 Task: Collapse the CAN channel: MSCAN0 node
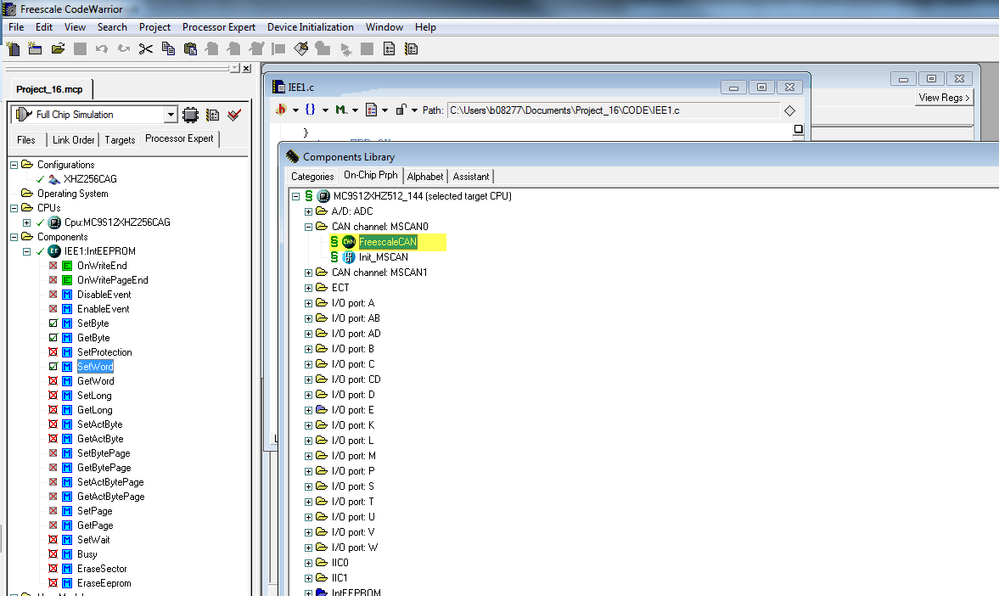click(308, 226)
